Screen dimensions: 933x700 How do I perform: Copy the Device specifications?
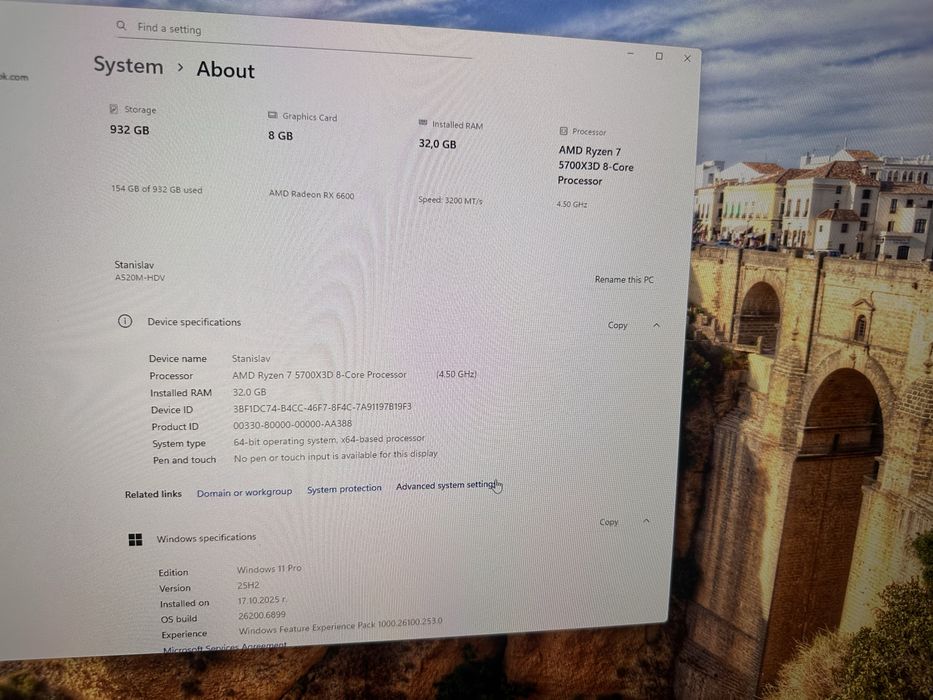(617, 325)
